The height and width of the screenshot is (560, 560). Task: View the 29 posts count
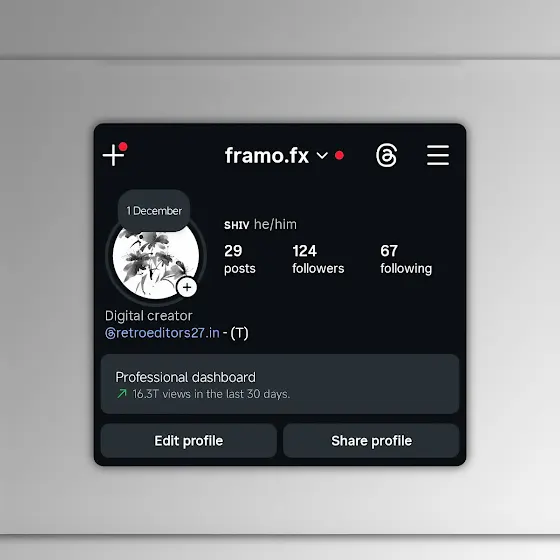tap(240, 259)
